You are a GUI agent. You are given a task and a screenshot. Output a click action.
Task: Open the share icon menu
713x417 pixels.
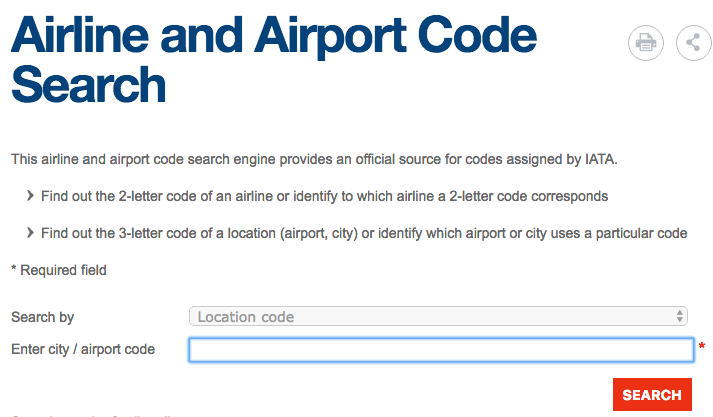tap(693, 42)
